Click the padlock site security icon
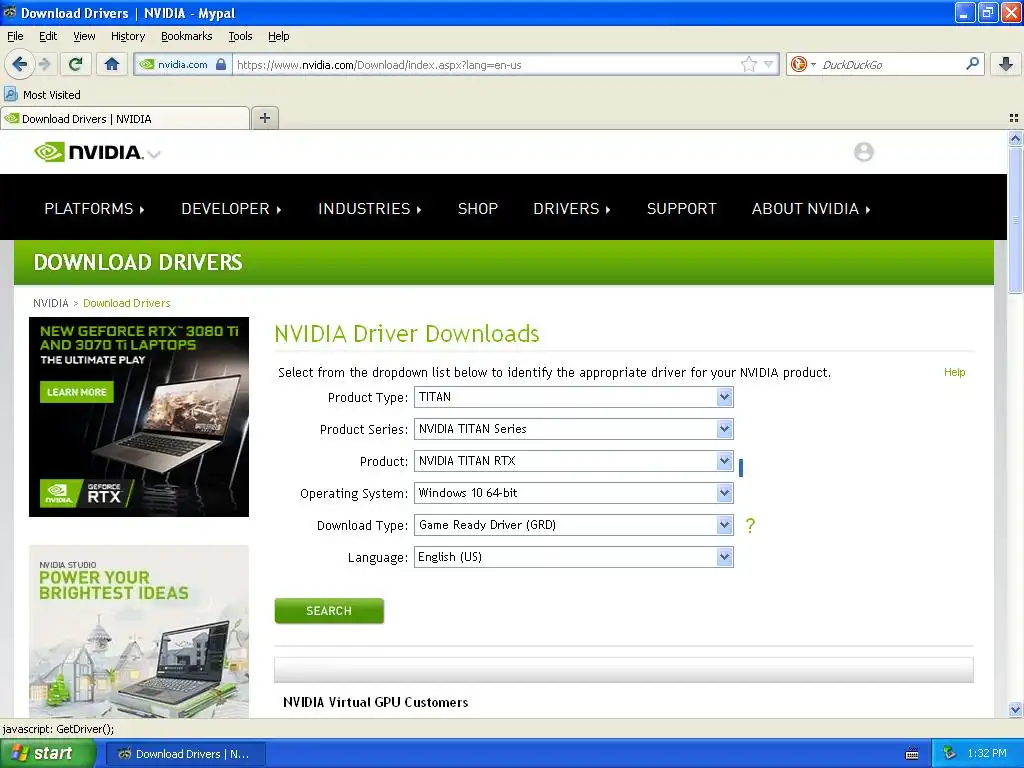This screenshot has width=1024, height=768. pyautogui.click(x=221, y=64)
